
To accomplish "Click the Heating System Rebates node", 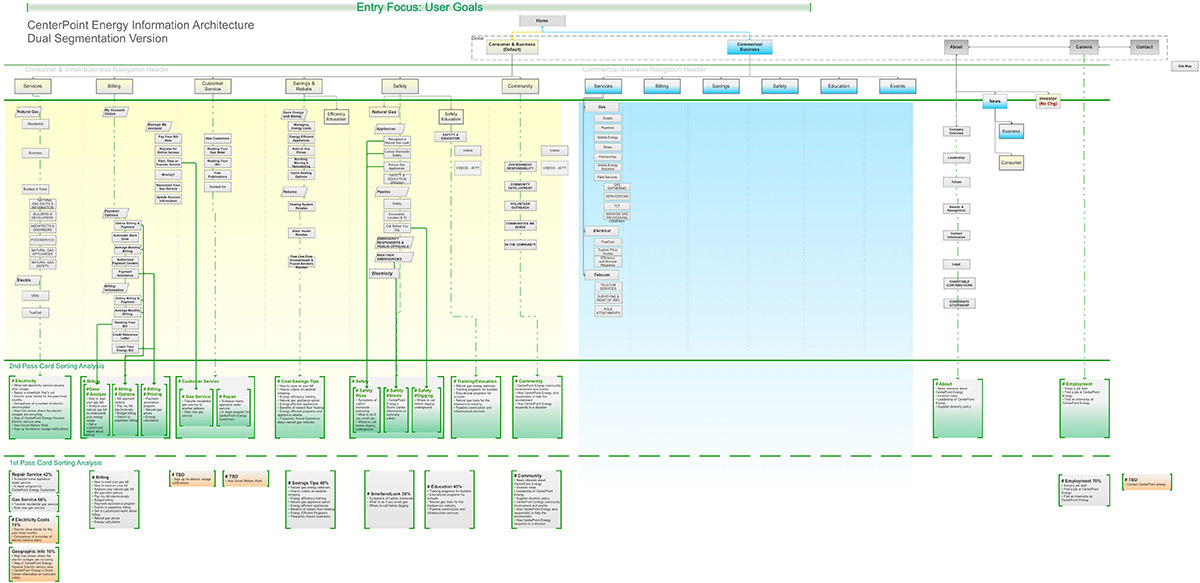I will click(301, 206).
